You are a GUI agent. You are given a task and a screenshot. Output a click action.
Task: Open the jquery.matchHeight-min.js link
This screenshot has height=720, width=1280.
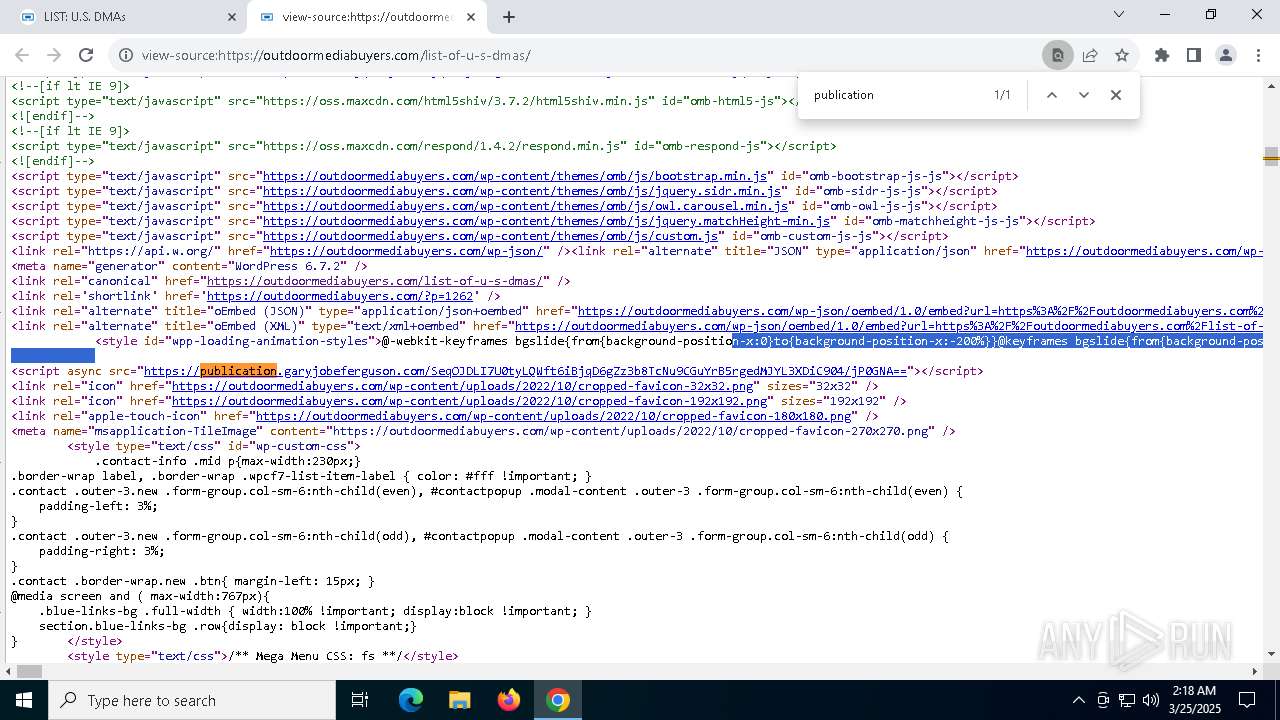click(x=547, y=221)
